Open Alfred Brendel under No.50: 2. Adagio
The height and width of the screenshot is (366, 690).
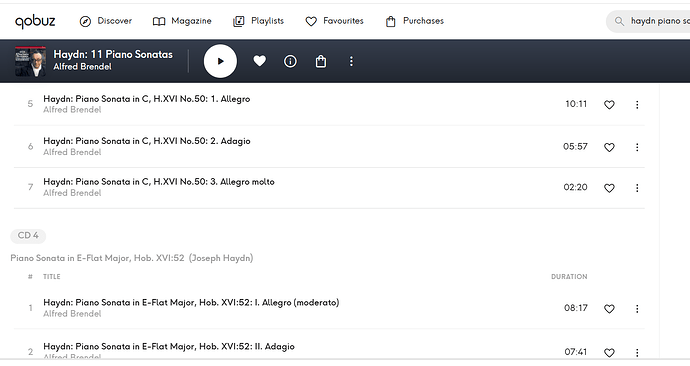tap(72, 152)
